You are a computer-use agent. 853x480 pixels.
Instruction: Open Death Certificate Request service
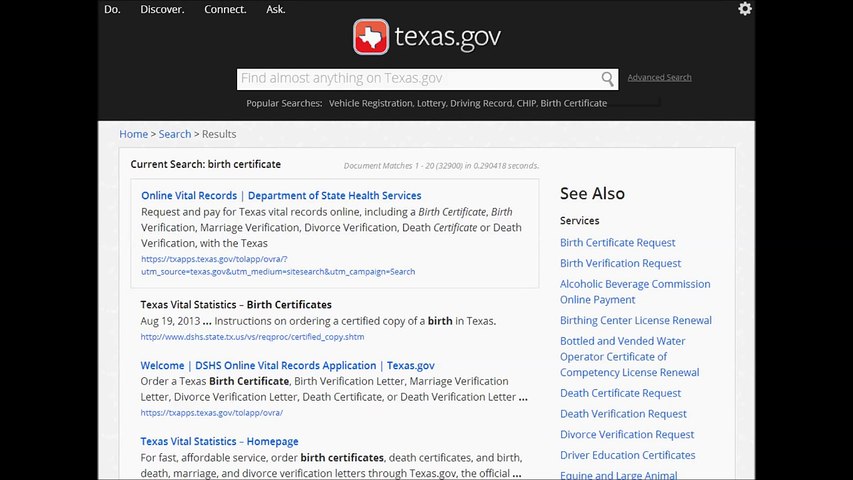[620, 393]
